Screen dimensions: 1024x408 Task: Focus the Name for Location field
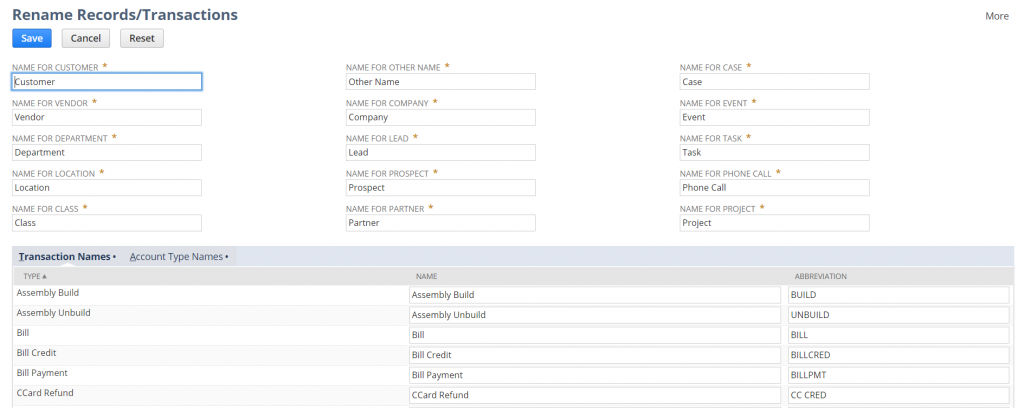pos(107,187)
